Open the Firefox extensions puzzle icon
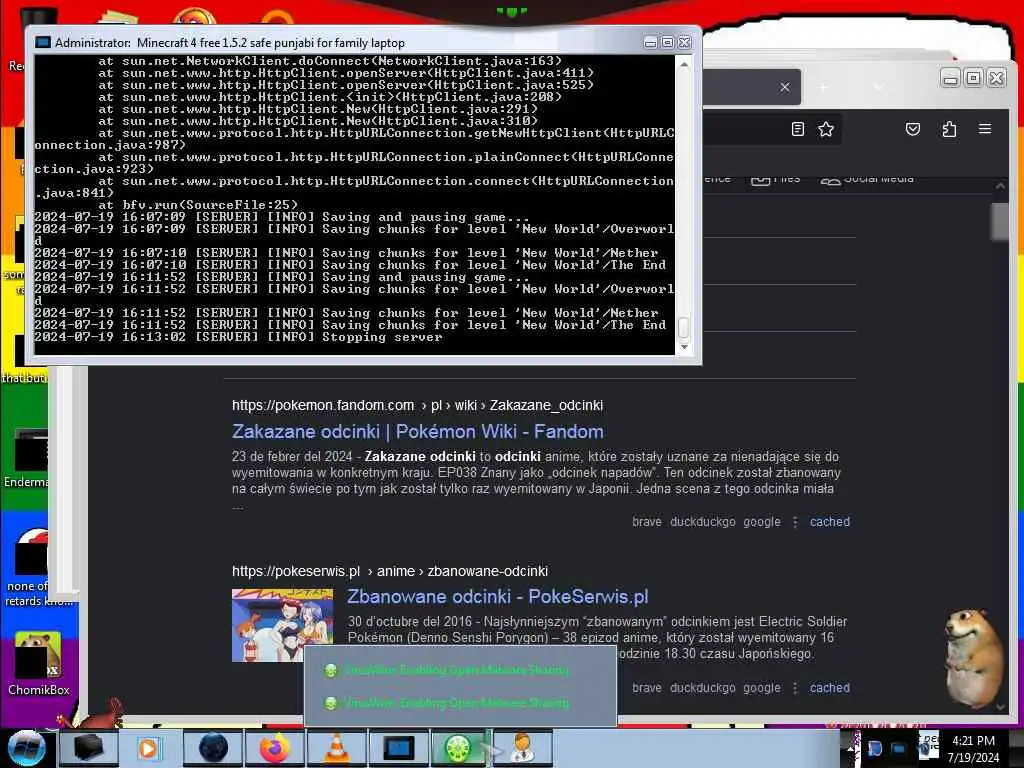Image resolution: width=1024 pixels, height=768 pixels. (949, 129)
